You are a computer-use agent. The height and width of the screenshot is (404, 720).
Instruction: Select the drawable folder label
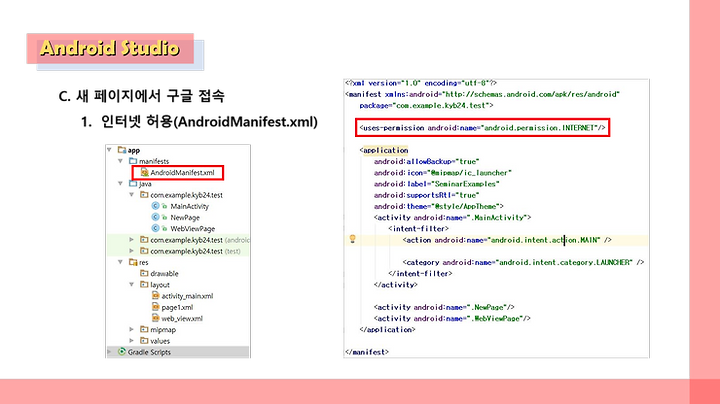164,274
